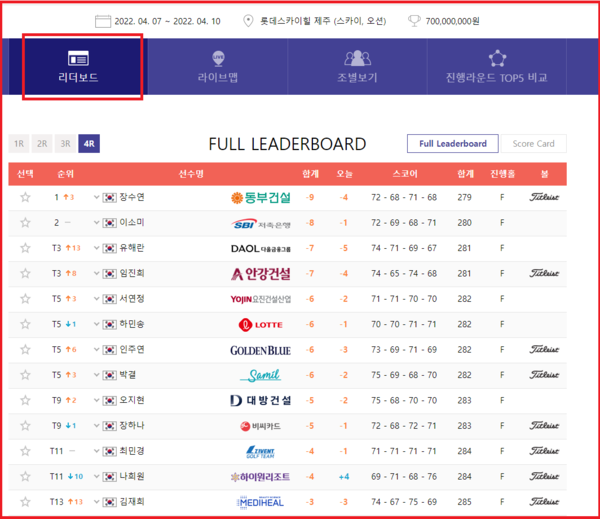Toggle favorite star for 임진희
Screen dimensions: 600x519
(25, 273)
